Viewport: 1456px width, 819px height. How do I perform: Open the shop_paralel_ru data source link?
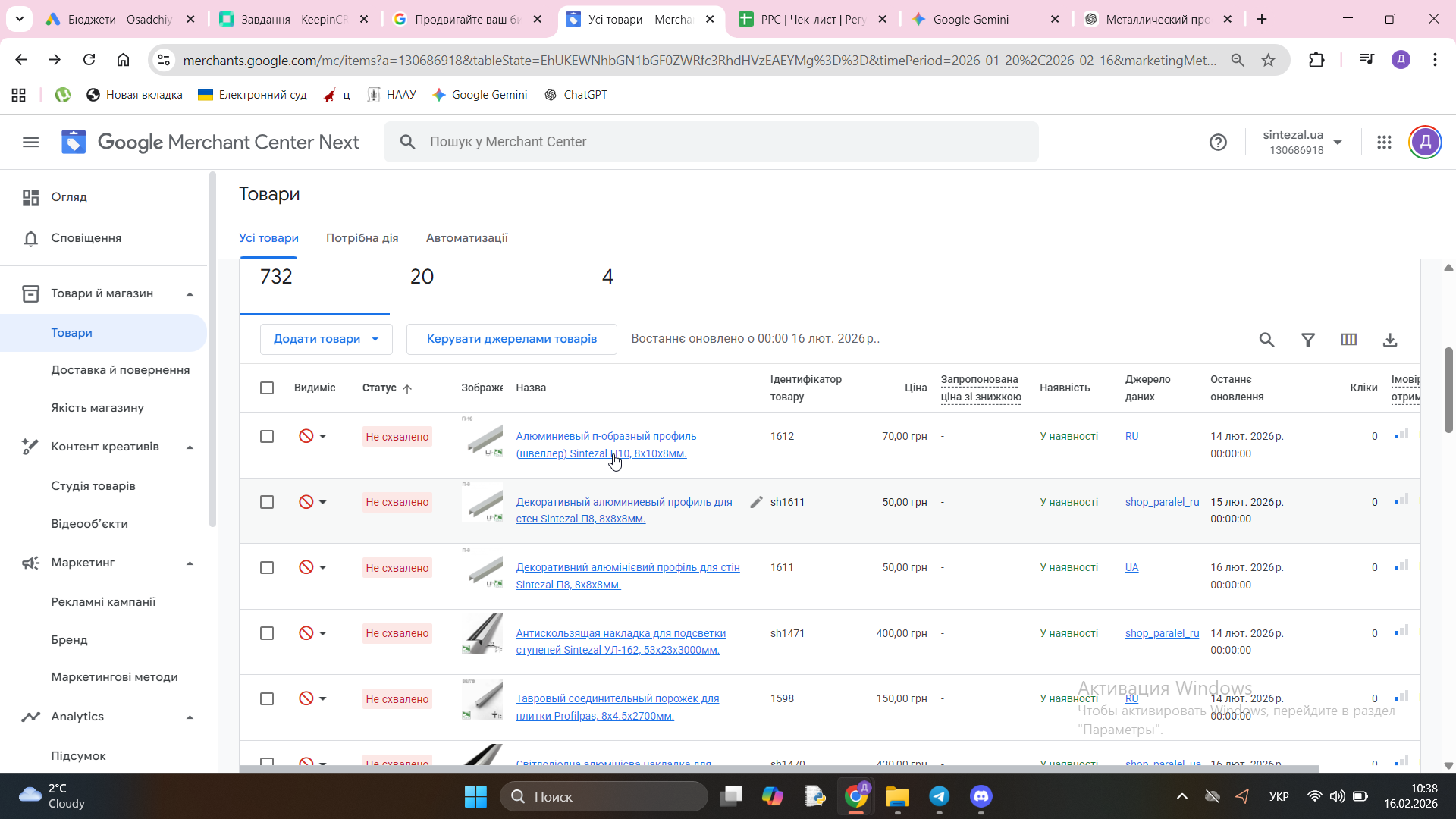point(1162,502)
